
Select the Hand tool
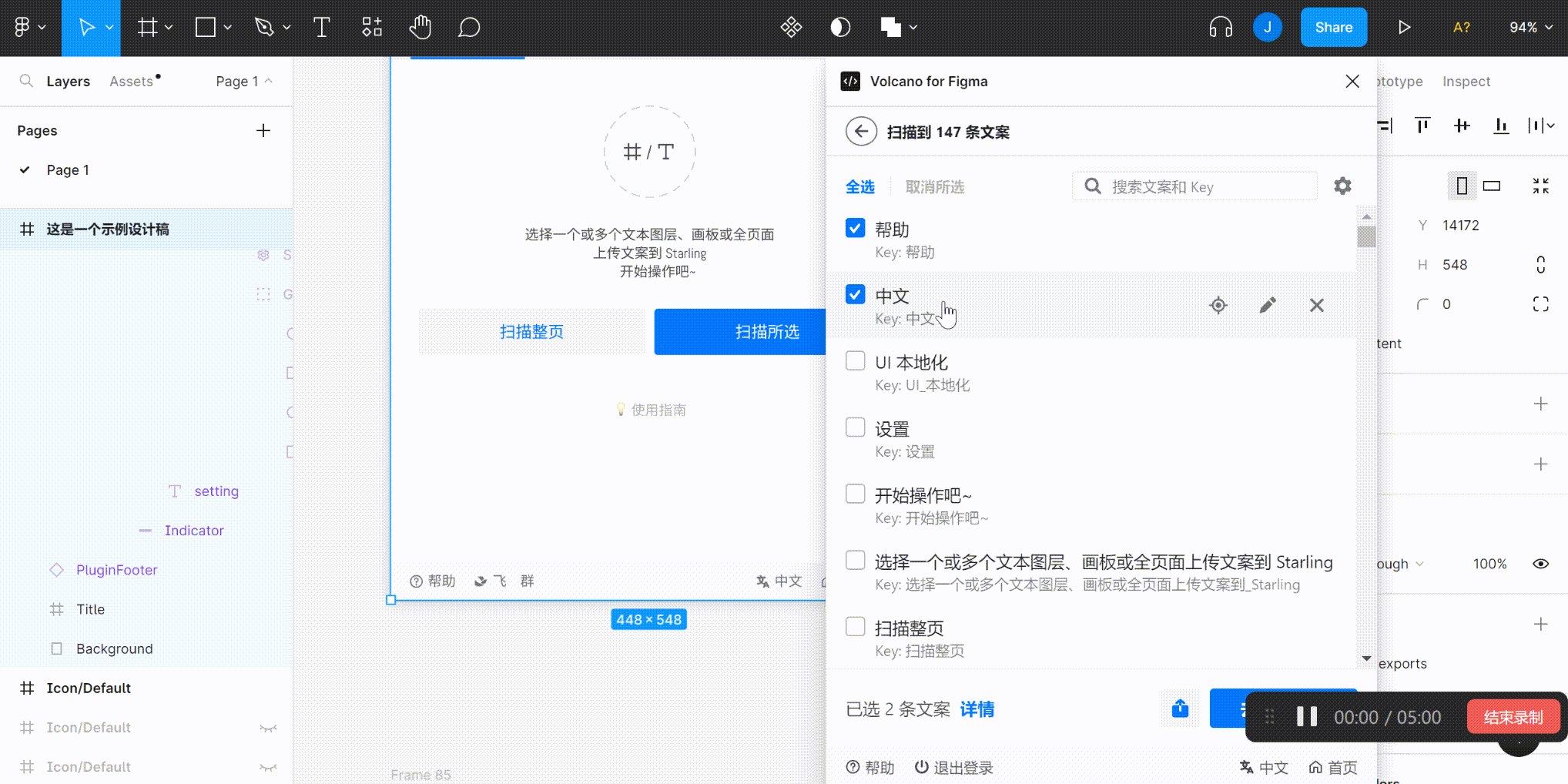coord(420,28)
